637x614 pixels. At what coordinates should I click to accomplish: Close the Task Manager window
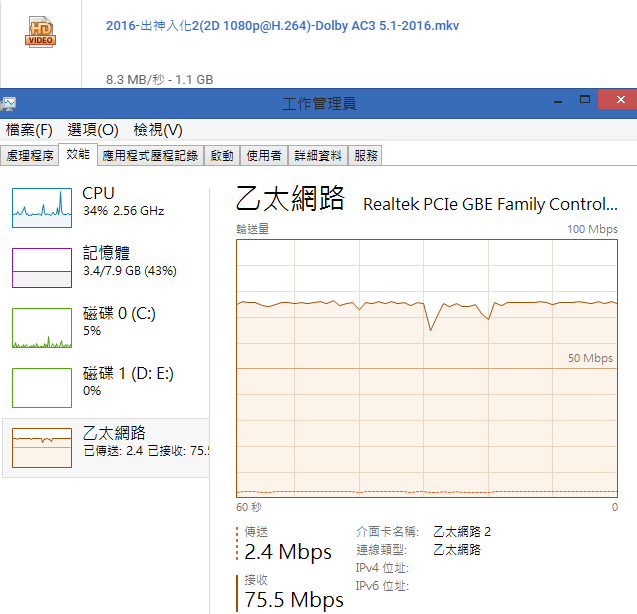click(617, 101)
